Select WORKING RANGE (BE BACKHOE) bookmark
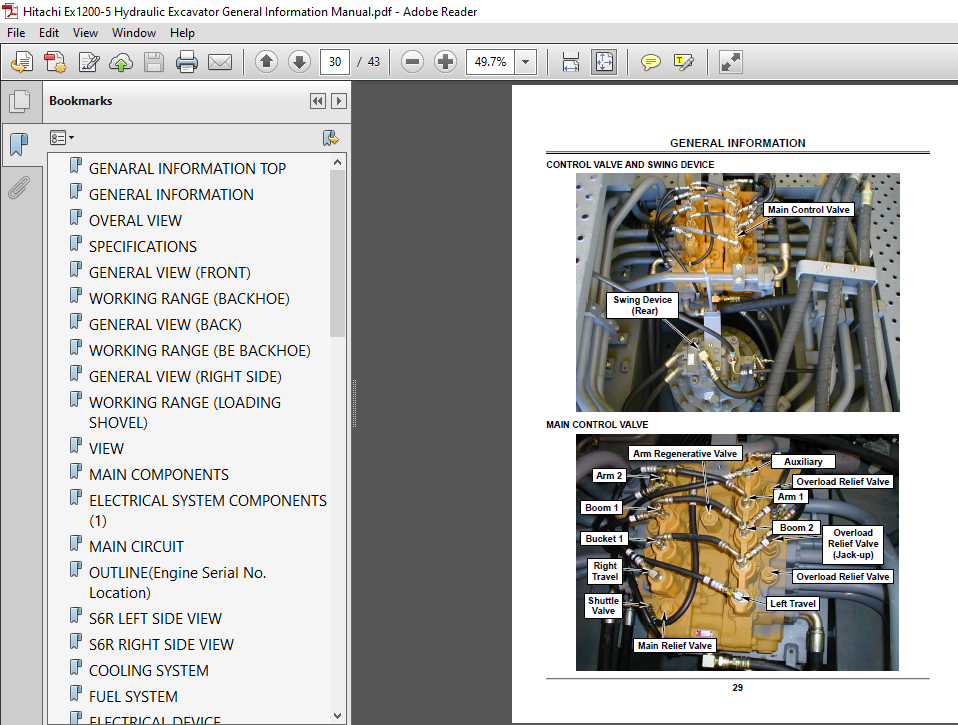Viewport: 958px width, 725px height. coord(199,351)
